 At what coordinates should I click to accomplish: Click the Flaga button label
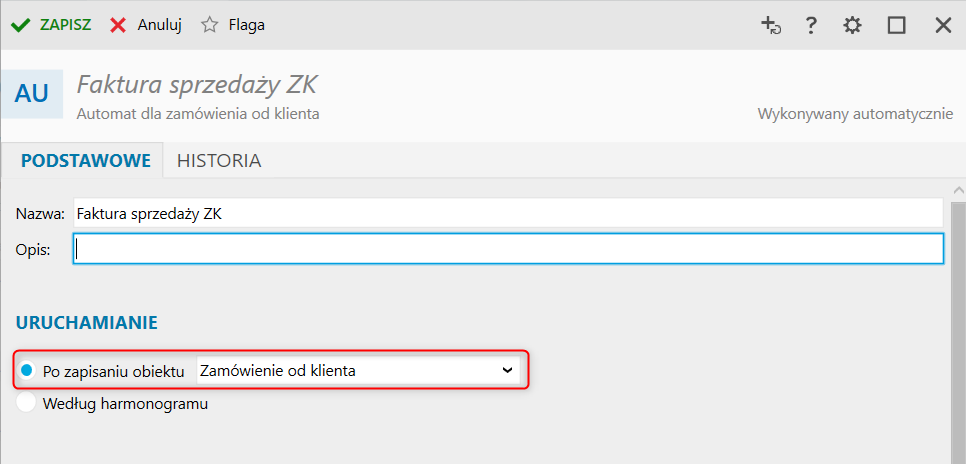tap(246, 25)
